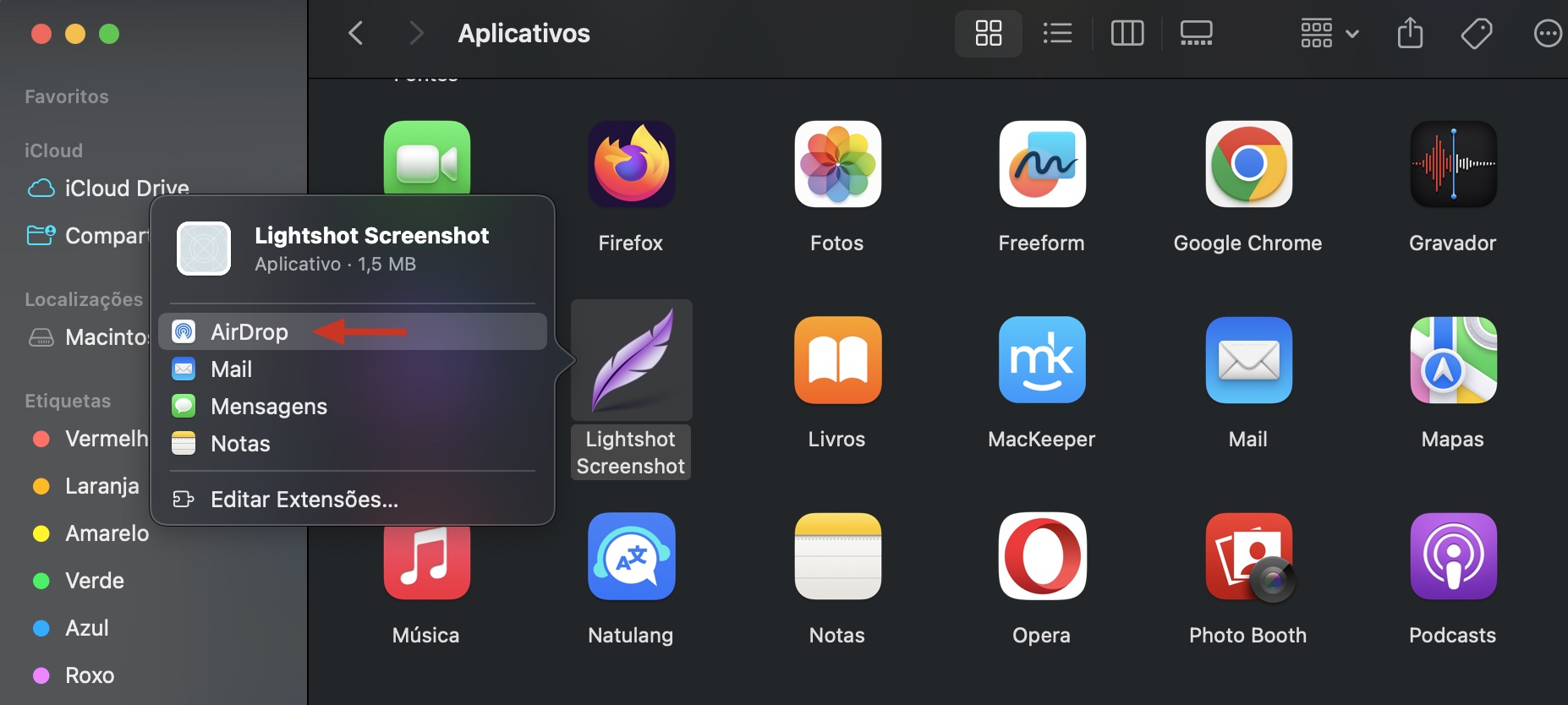The width and height of the screenshot is (1568, 705).
Task: Click the Localizações sidebar section header
Action: click(84, 299)
